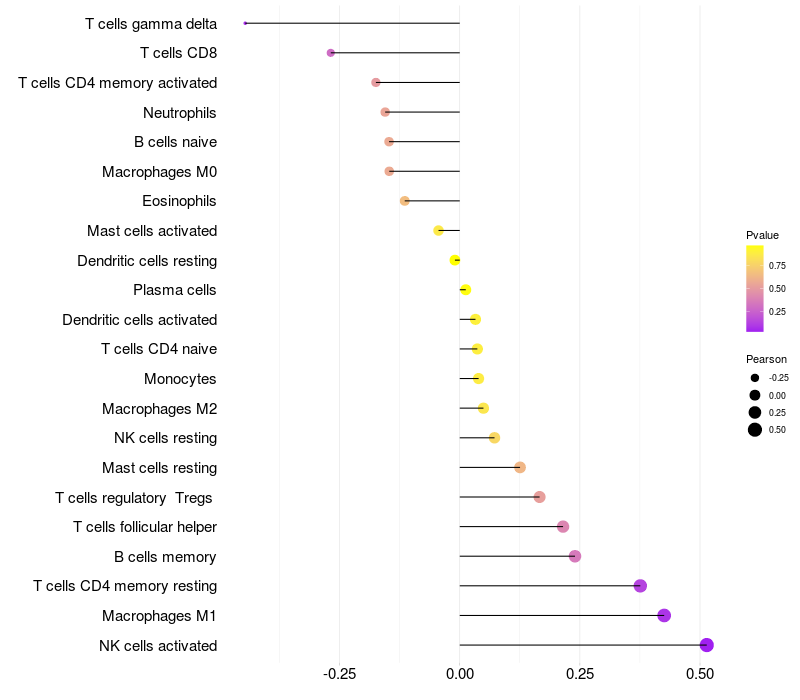Click the T cells CD4 memory resting dot

640,586
